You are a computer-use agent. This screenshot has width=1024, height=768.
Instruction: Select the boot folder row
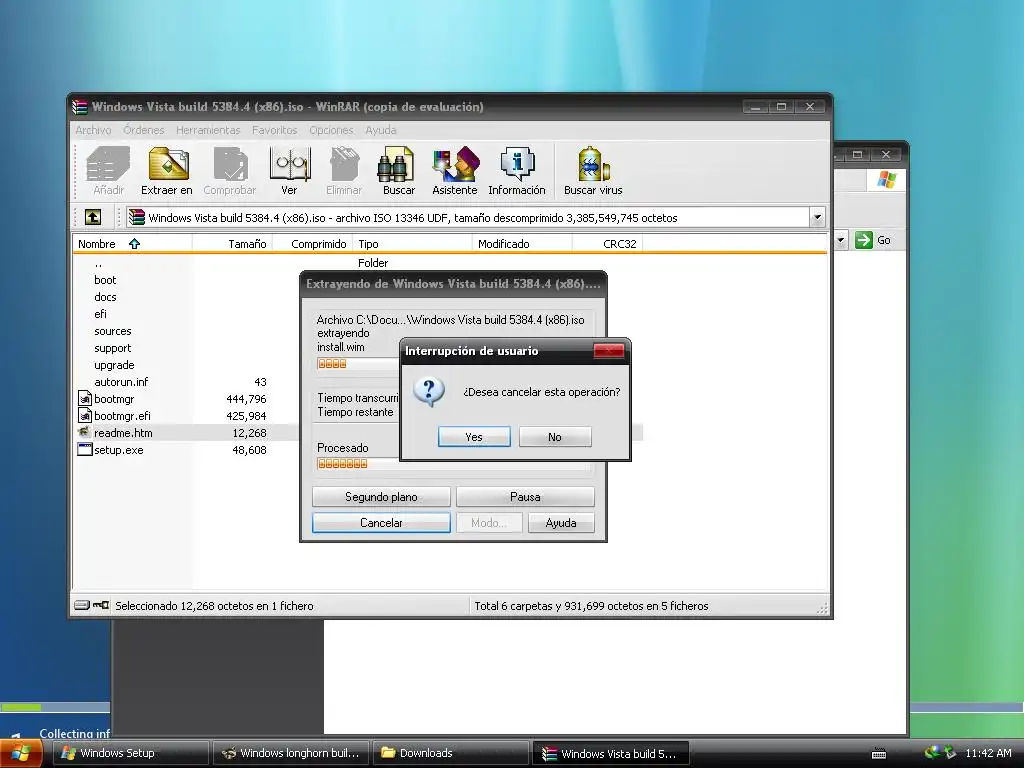coord(104,280)
